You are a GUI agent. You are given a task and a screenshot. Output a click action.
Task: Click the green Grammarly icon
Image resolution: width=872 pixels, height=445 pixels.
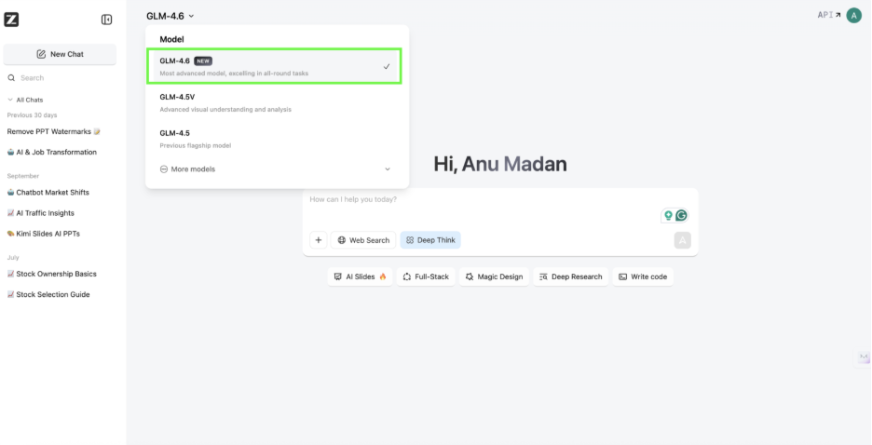coord(681,215)
